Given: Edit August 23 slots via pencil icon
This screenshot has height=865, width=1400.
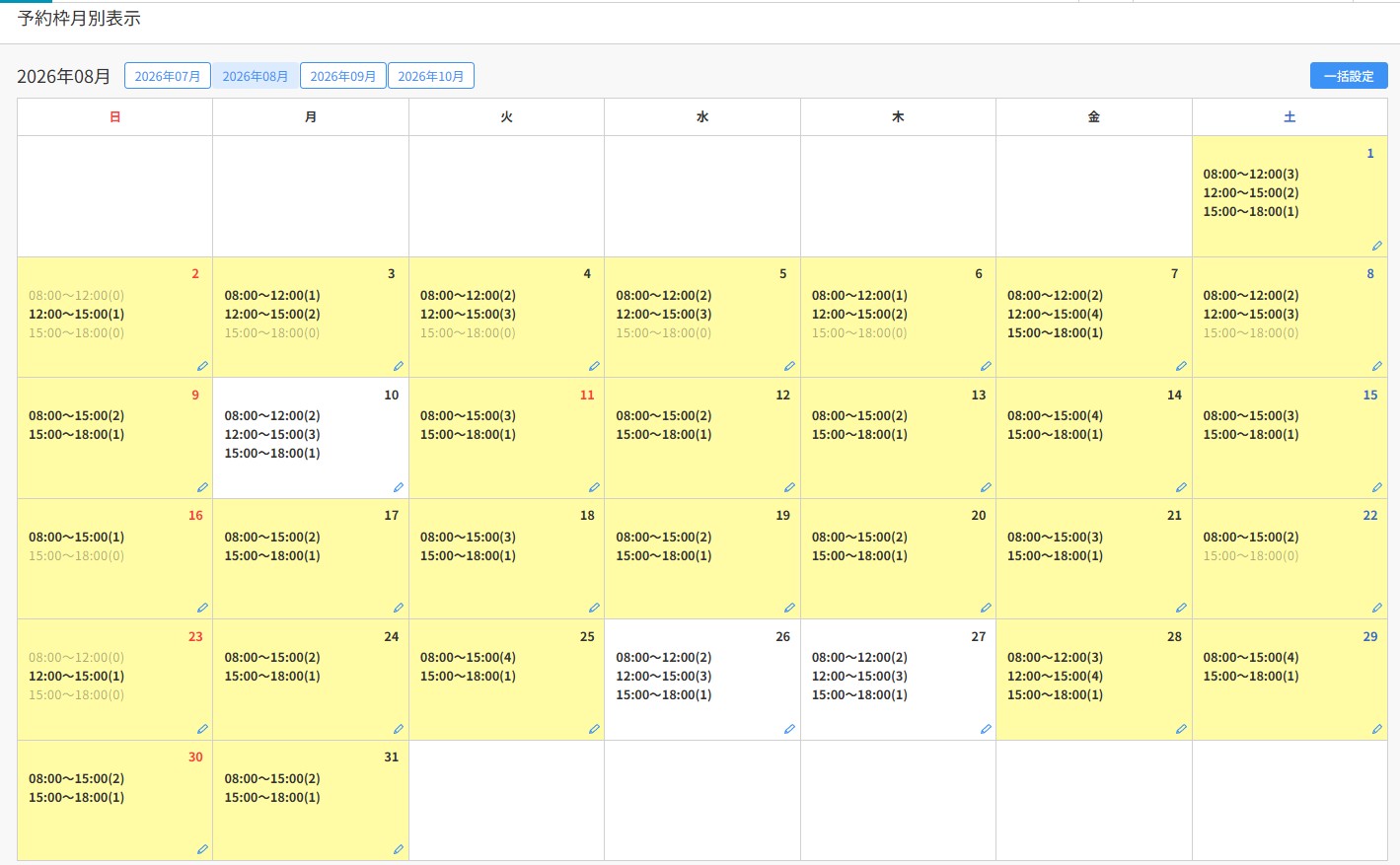Looking at the screenshot, I should click(202, 729).
